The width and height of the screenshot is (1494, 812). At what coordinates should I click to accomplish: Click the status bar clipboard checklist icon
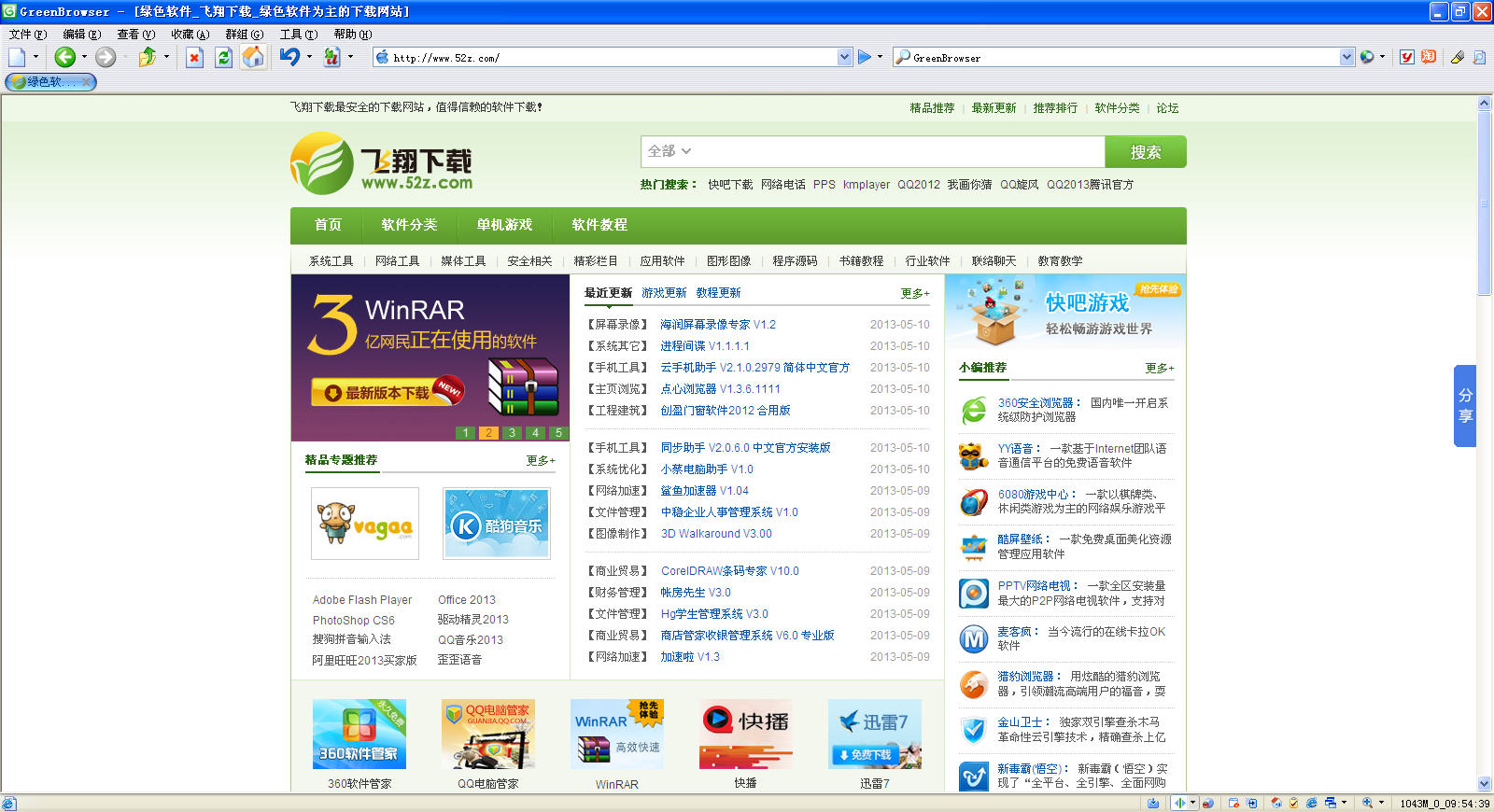click(1293, 803)
